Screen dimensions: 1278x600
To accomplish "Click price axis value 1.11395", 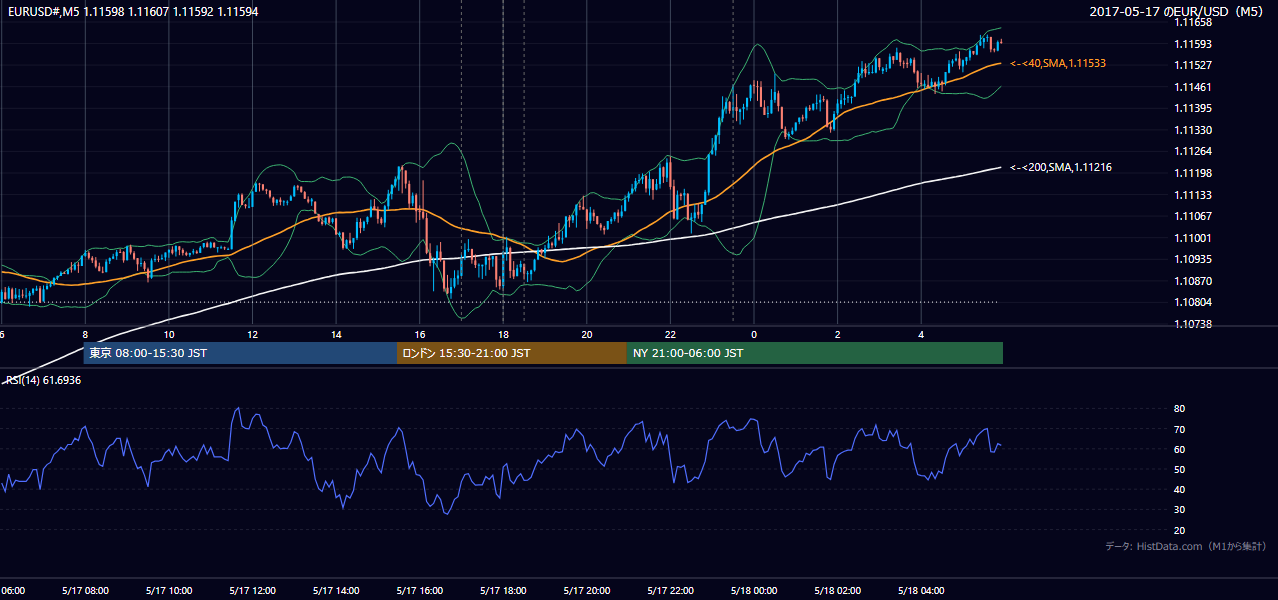I will point(1192,108).
